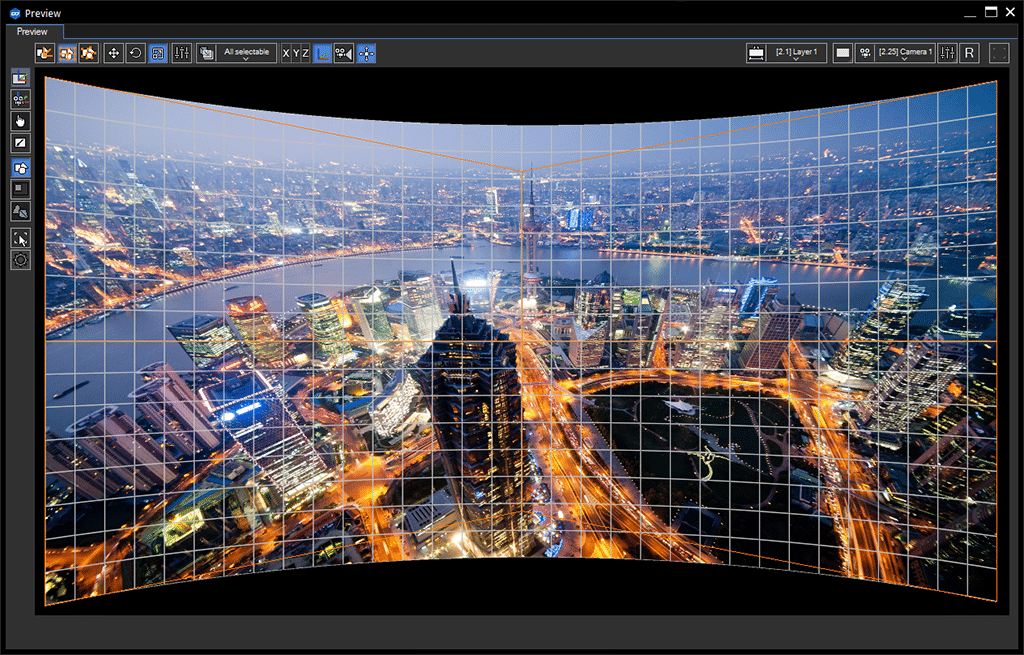Toggle the highlighted 3D axes display icon in toolbar
The image size is (1024, 655).
pos(323,53)
